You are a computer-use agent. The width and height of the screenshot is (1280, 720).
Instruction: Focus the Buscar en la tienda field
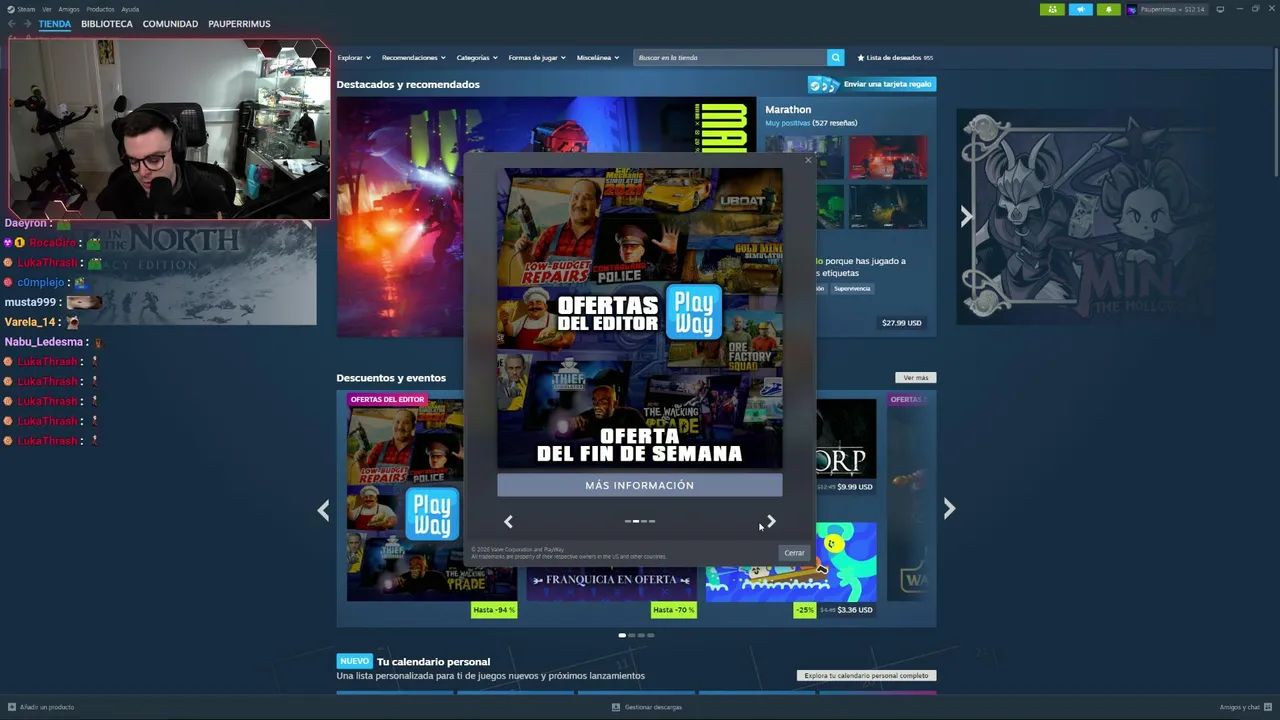[731, 58]
